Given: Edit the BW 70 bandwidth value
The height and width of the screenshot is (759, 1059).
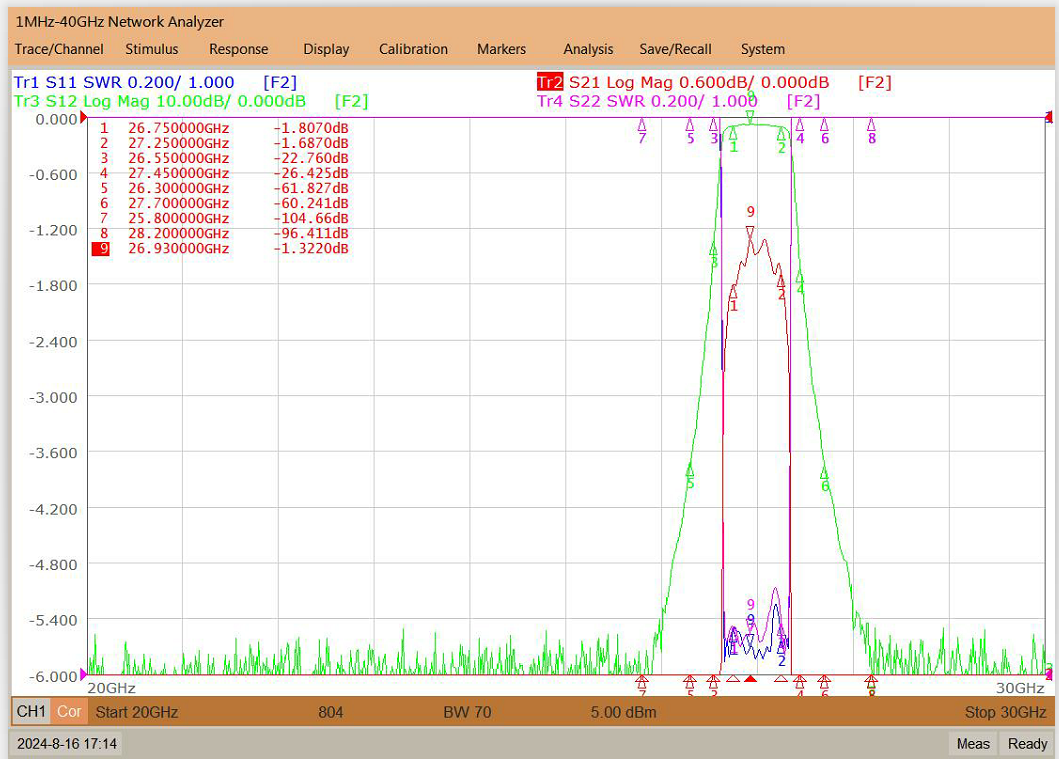Looking at the screenshot, I should (x=467, y=712).
